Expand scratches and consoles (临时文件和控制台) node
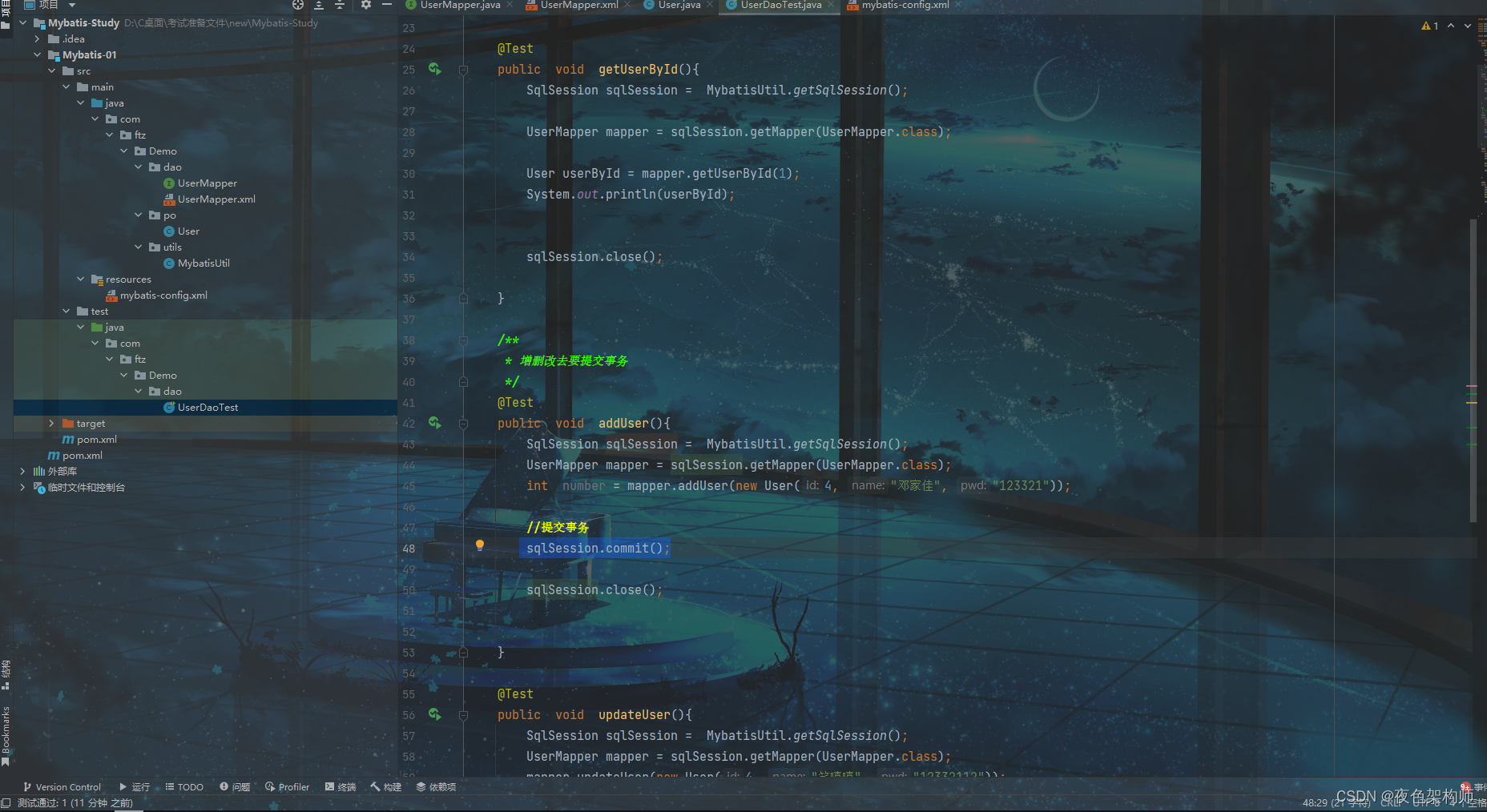 [x=22, y=487]
